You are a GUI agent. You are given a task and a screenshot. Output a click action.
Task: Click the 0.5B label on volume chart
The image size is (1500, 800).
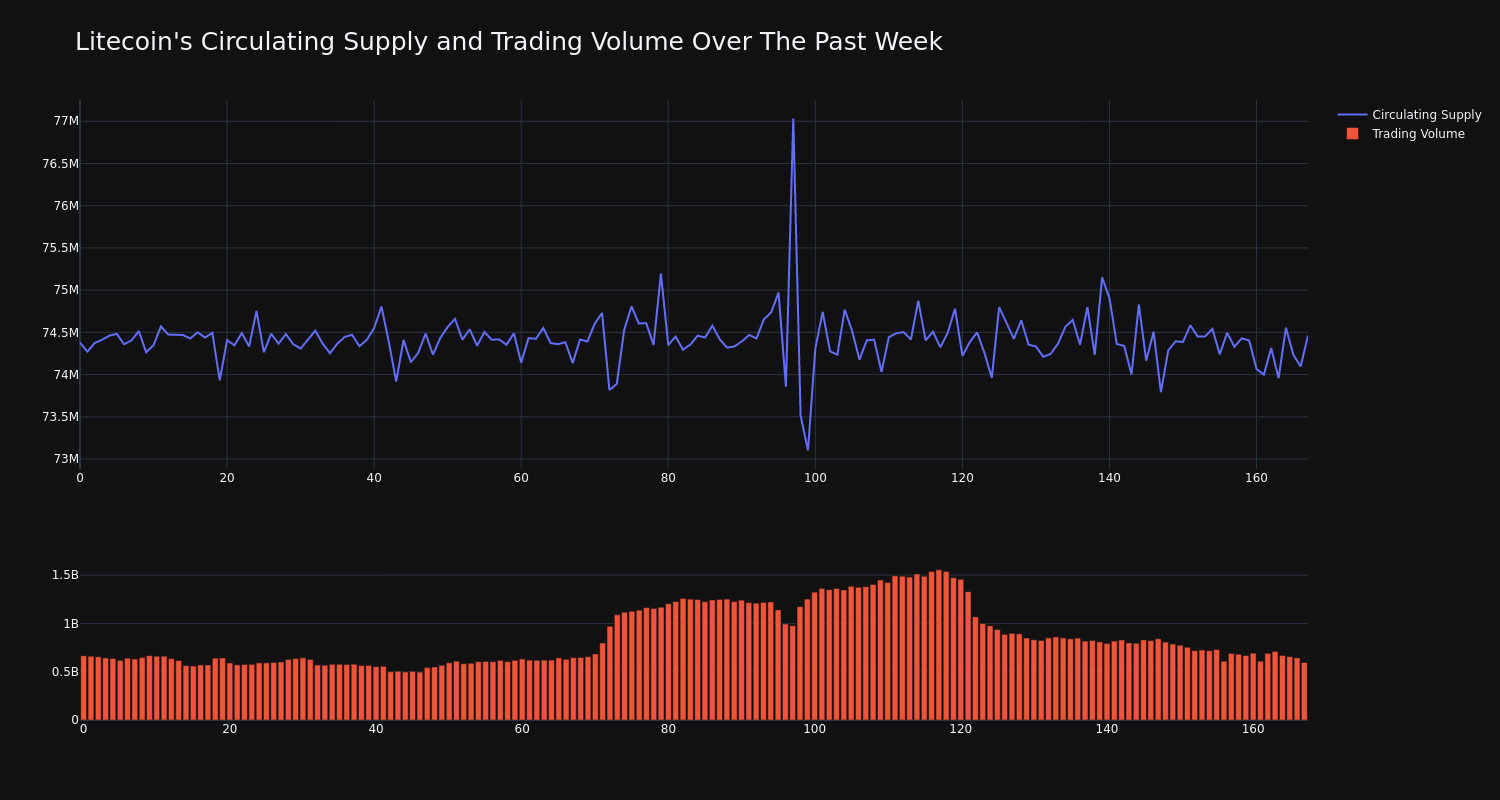click(x=65, y=672)
